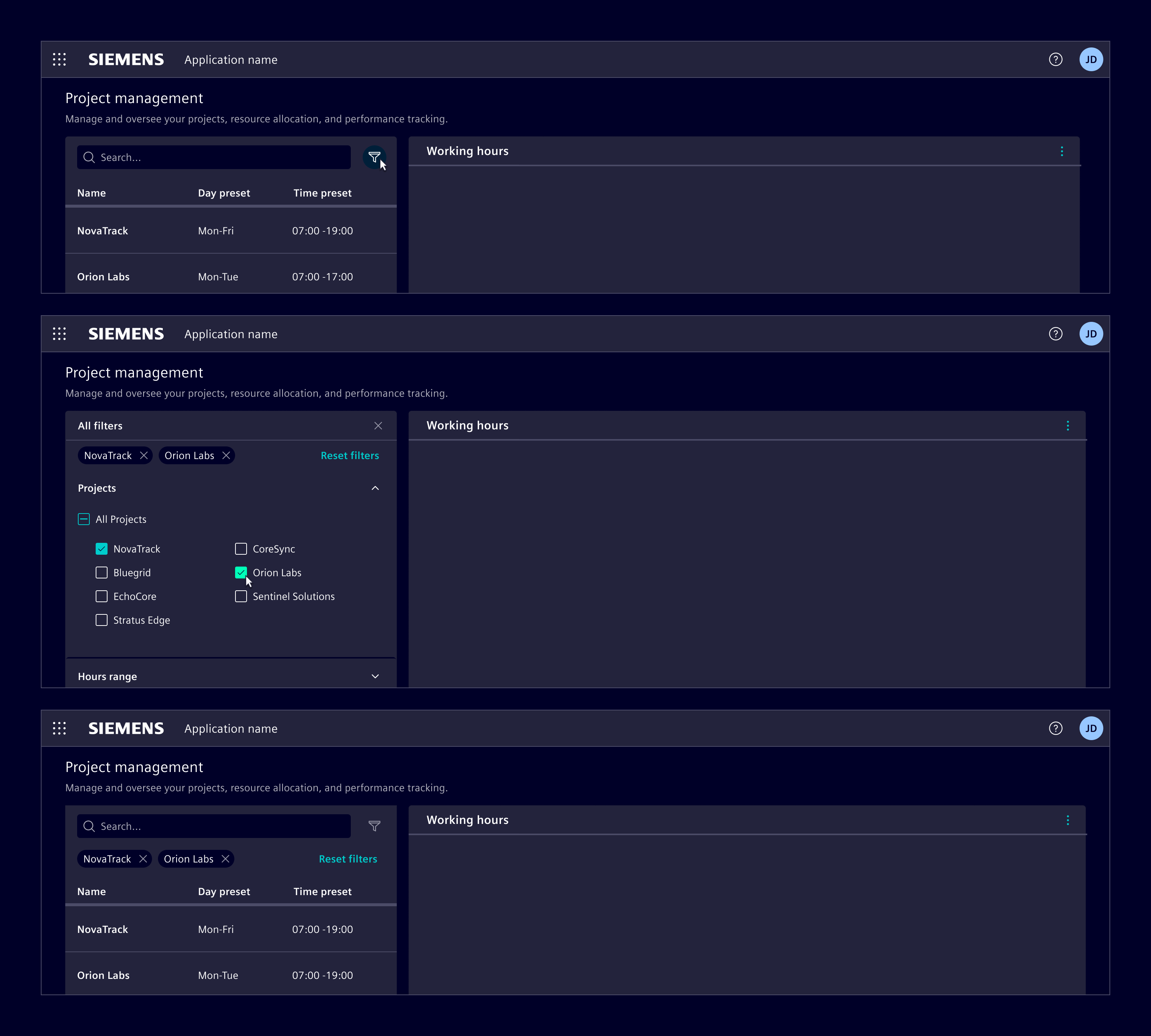Click the filter funnel icon above the table
Viewport: 1151px width, 1036px height.
[375, 157]
